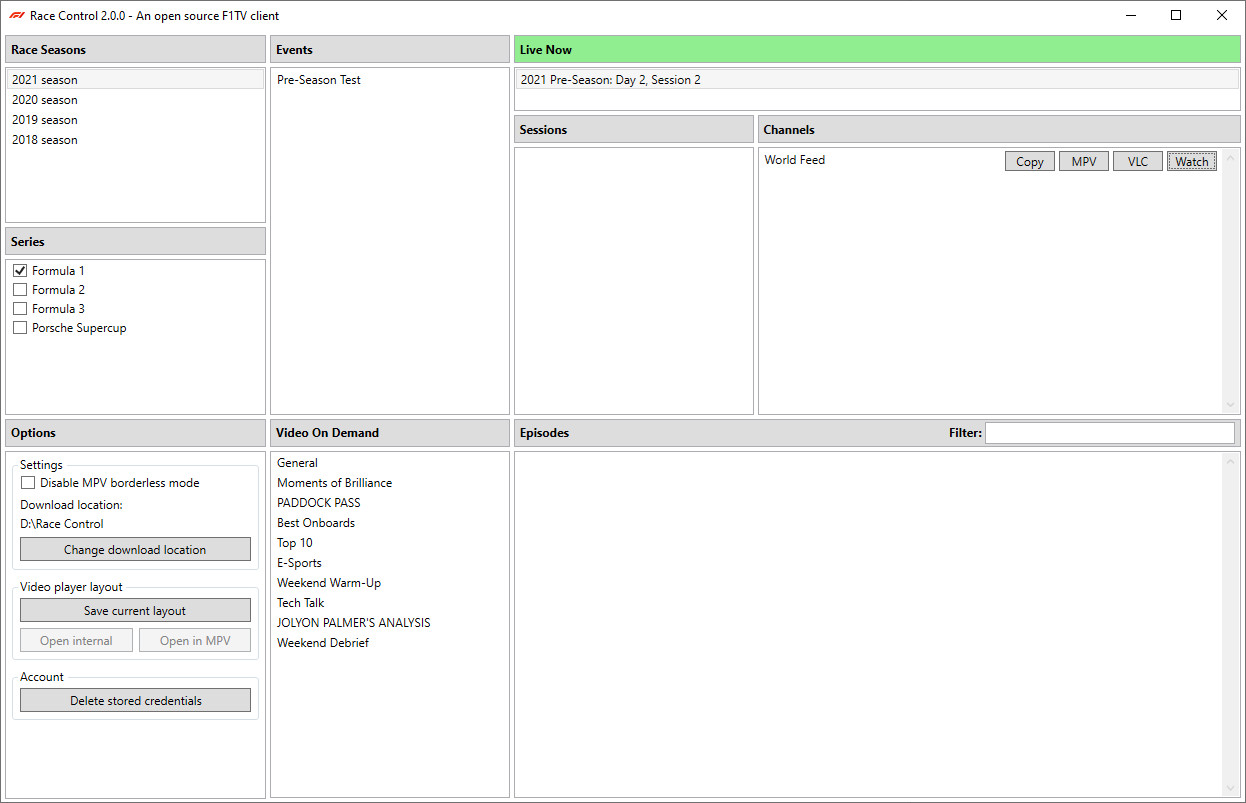Click the Channels list scrollbar
This screenshot has height=803, width=1246.
pos(1231,281)
